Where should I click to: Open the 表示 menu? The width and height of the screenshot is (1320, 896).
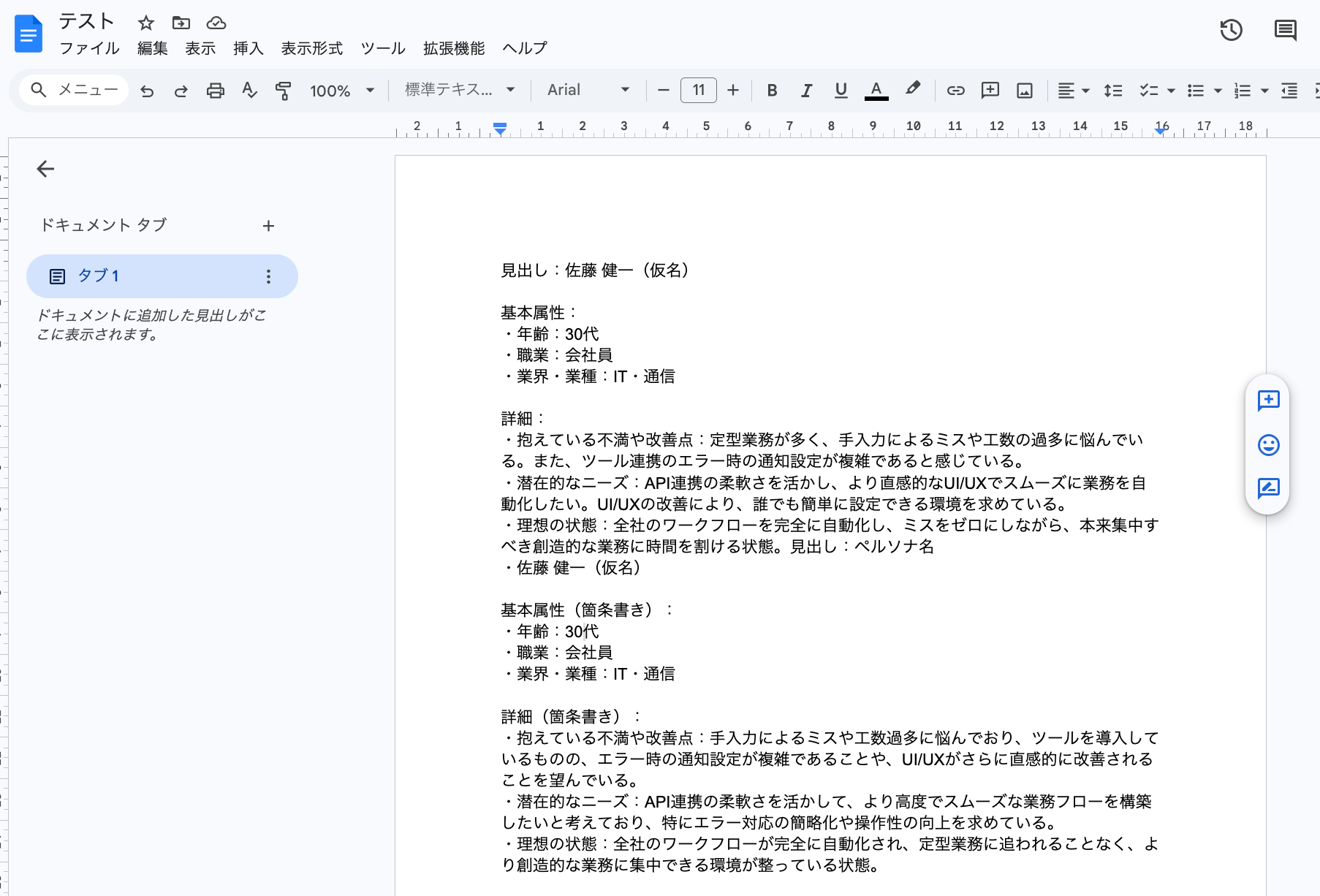coord(200,48)
